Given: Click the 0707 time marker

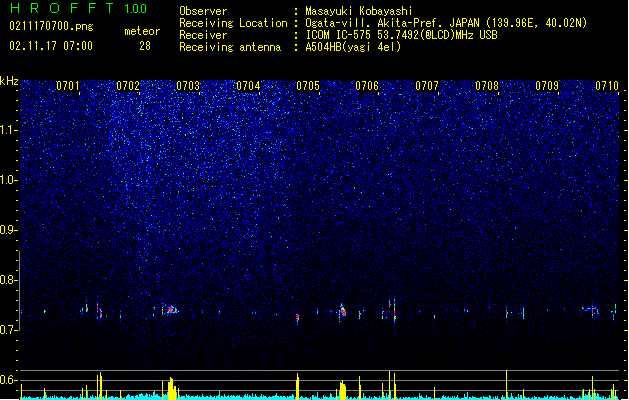Looking at the screenshot, I should click(427, 86).
